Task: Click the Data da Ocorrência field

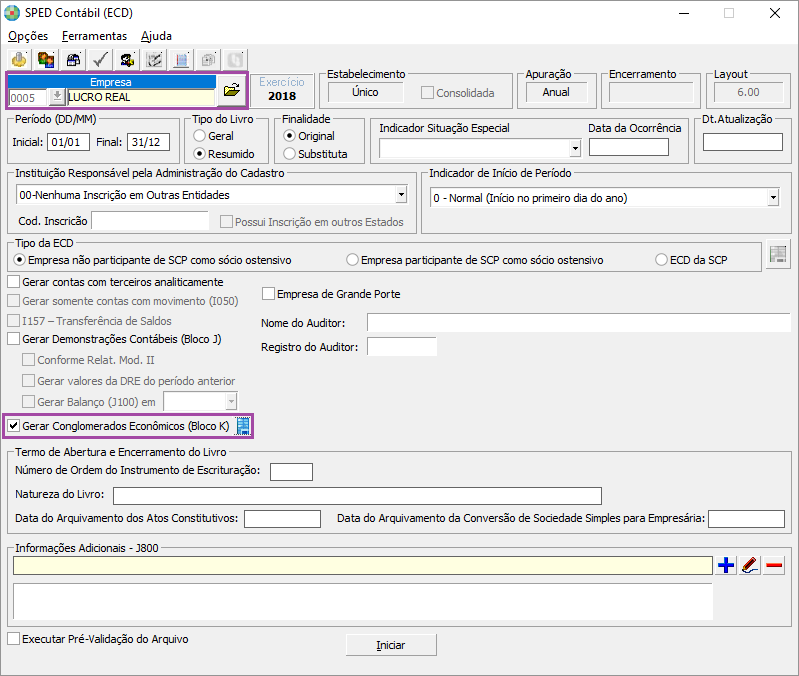Action: click(629, 147)
